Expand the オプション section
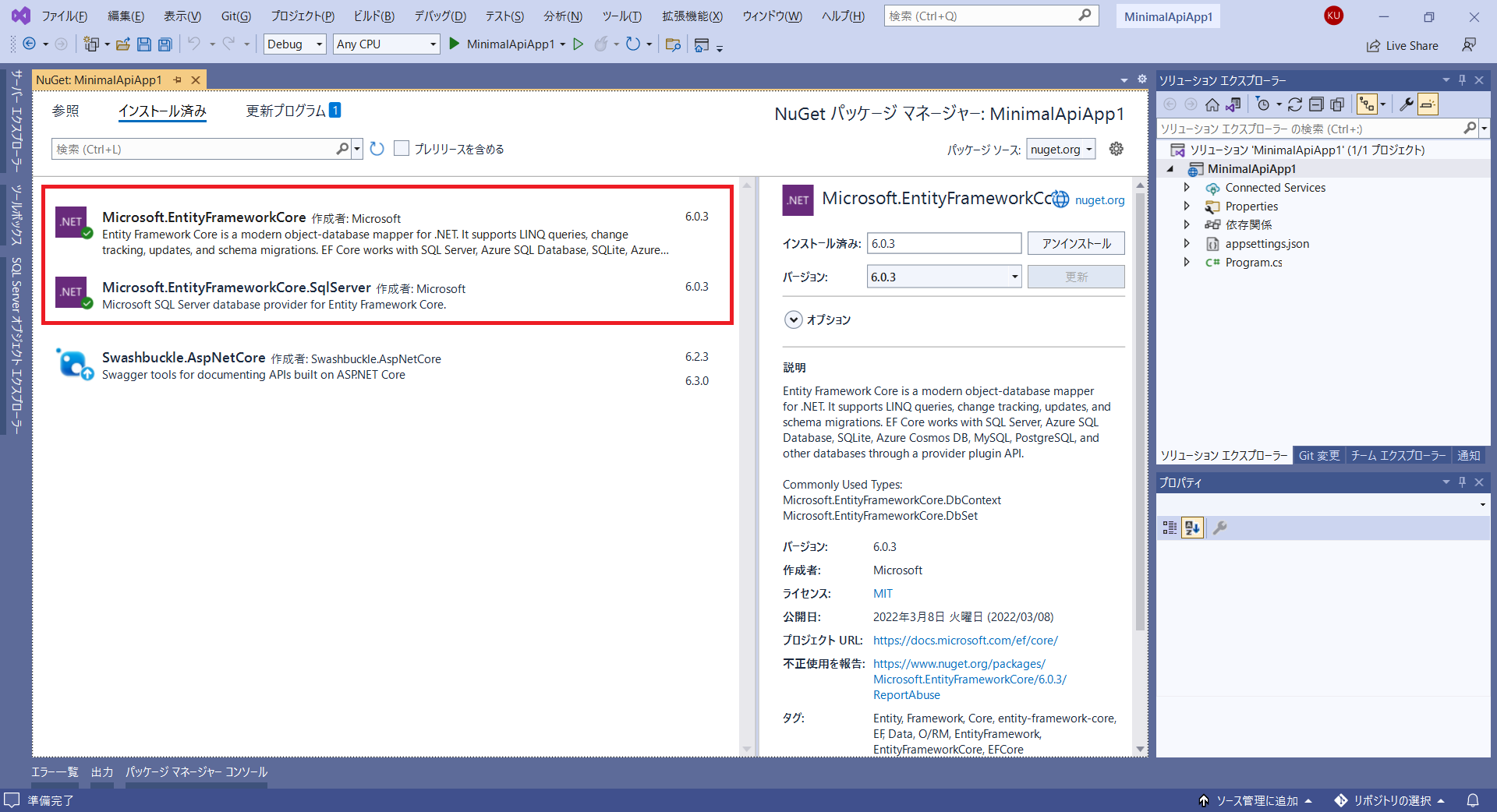The height and width of the screenshot is (812, 1497). (x=794, y=320)
